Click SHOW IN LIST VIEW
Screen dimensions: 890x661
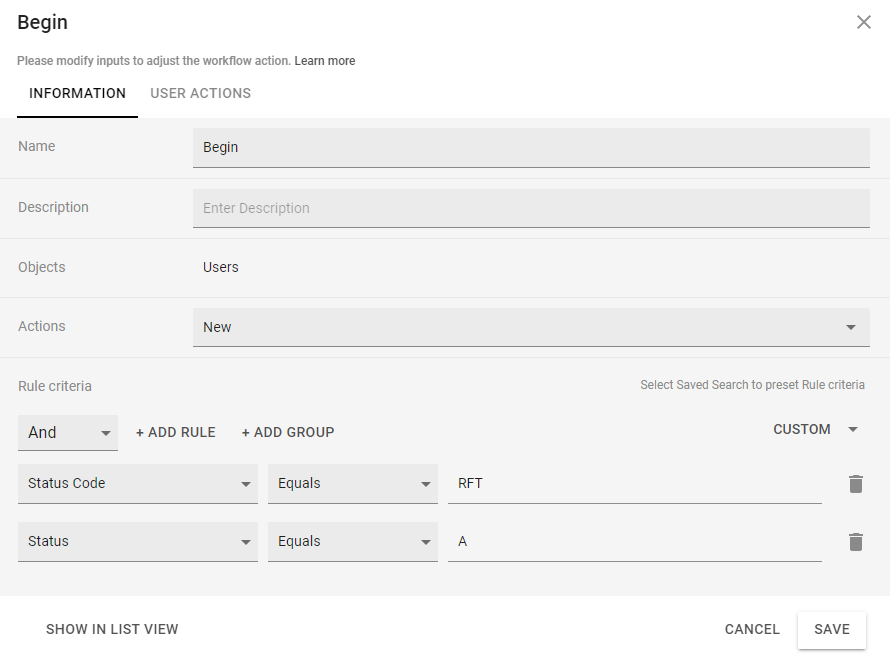[x=112, y=629]
